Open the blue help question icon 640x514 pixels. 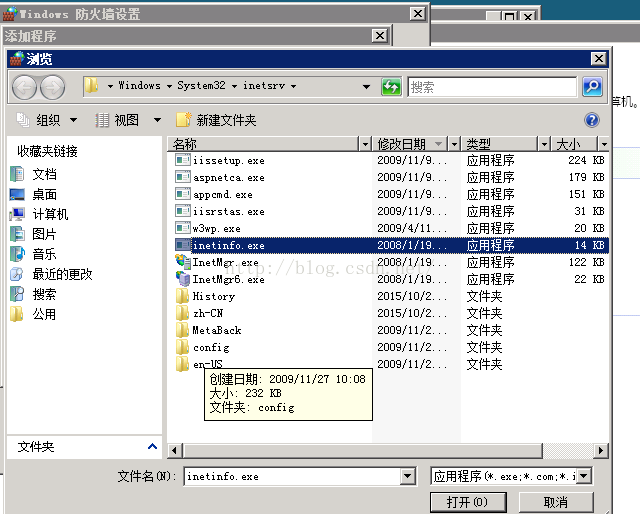591,120
